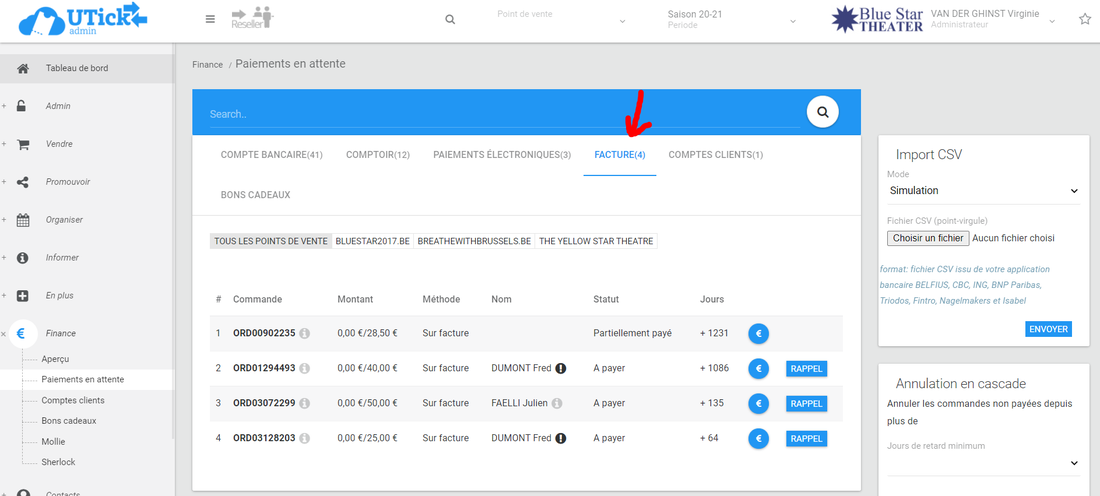This screenshot has width=1100, height=496.
Task: Click the star favorite icon top right
Action: click(x=1085, y=19)
